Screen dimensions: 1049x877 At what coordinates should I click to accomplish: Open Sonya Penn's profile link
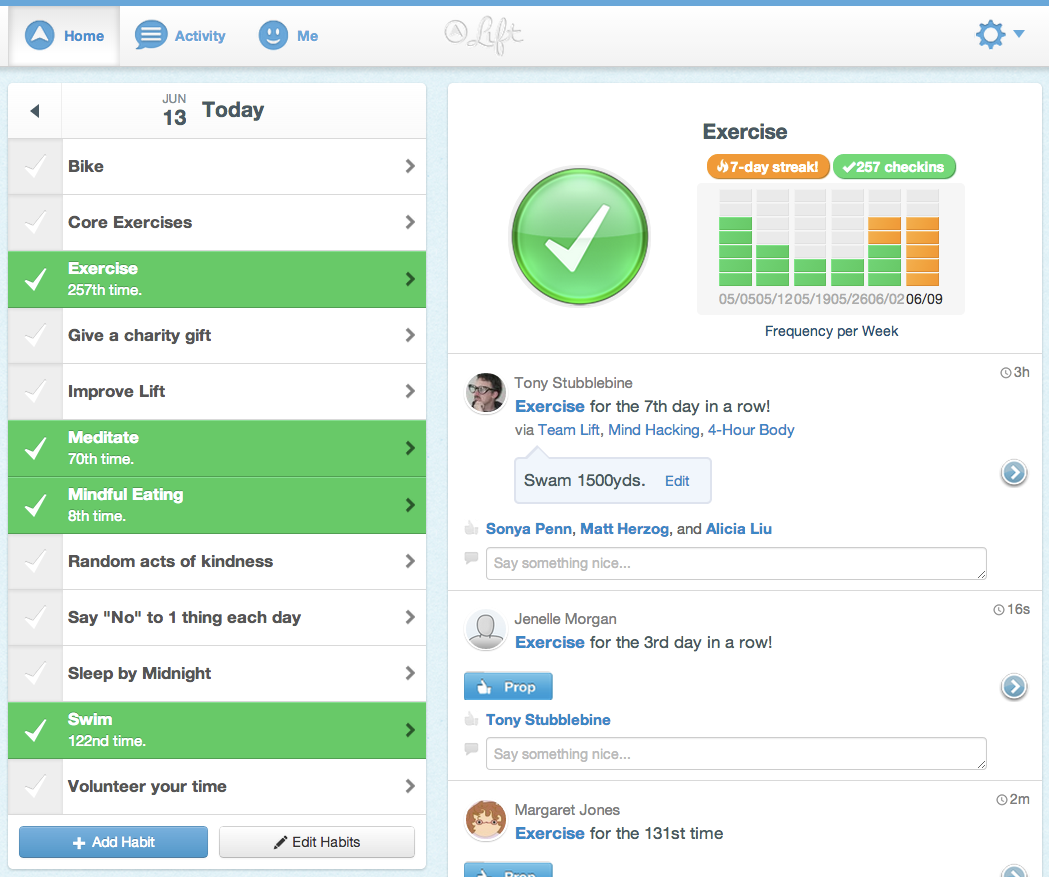tap(529, 529)
